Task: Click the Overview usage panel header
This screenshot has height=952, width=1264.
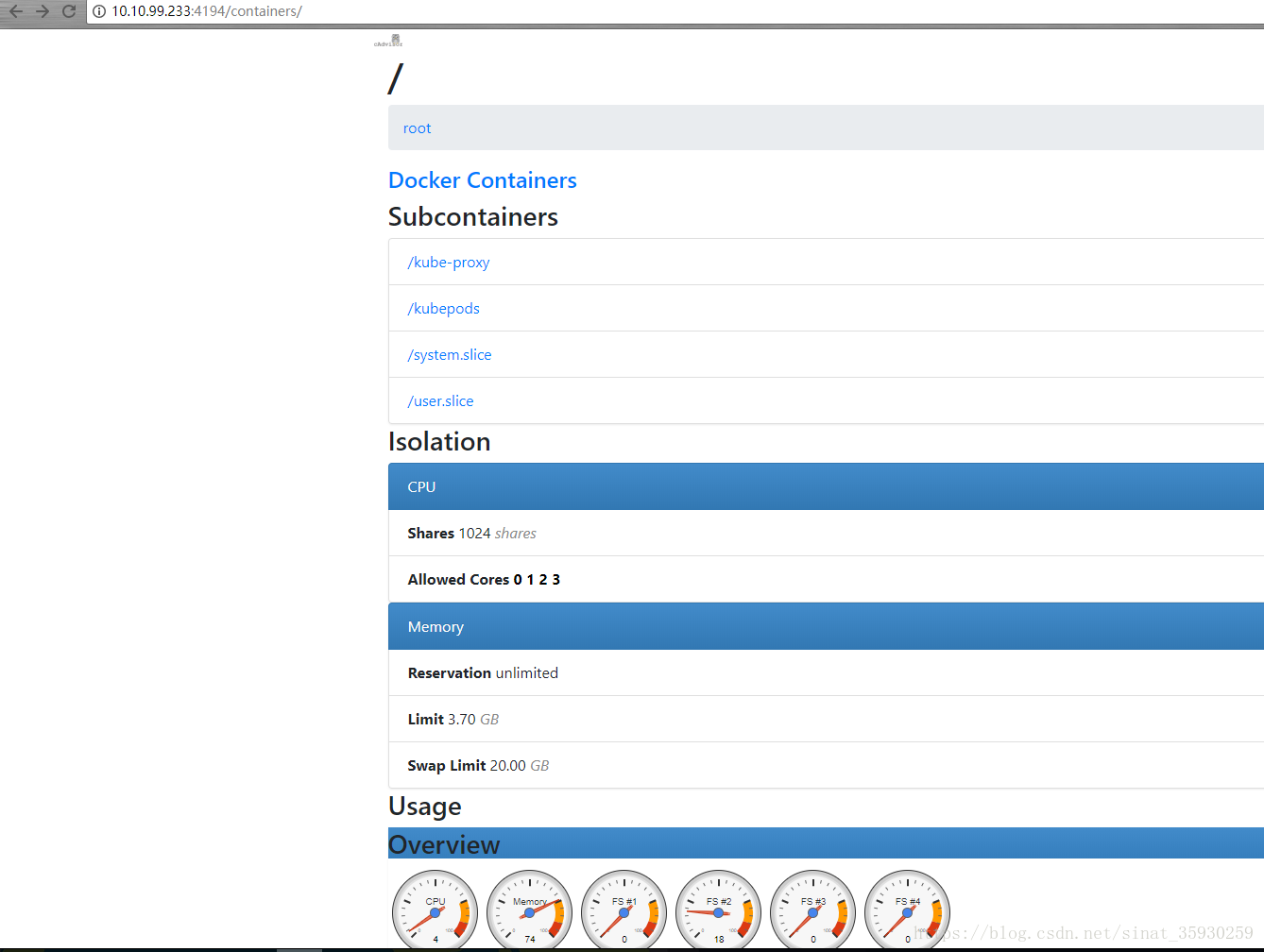Action: 826,843
